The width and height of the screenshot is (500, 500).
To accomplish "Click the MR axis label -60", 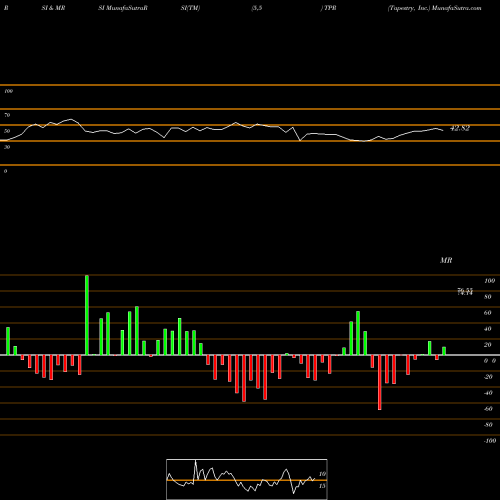I will coord(488,409).
